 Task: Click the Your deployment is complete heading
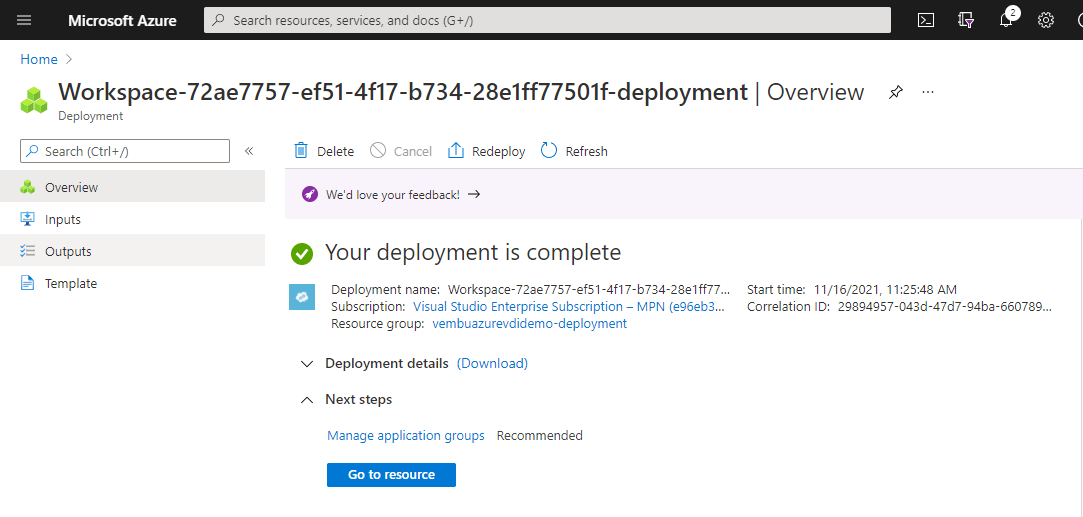point(472,253)
